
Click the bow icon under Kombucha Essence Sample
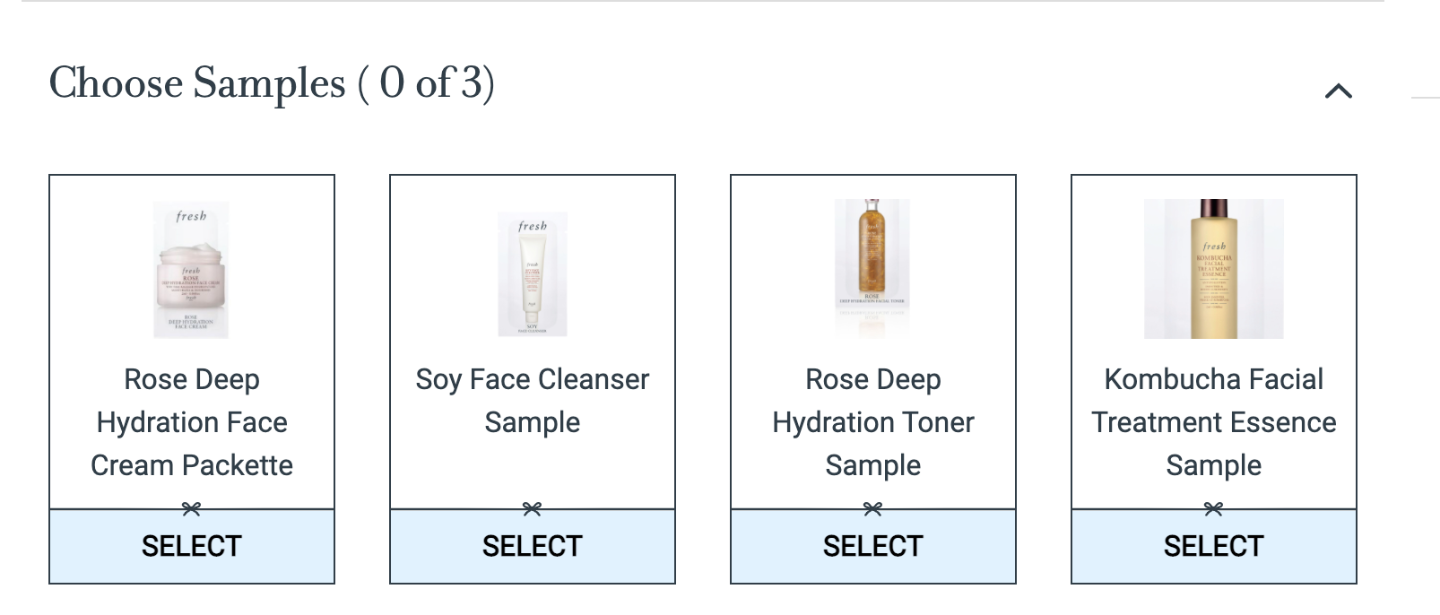(1214, 509)
